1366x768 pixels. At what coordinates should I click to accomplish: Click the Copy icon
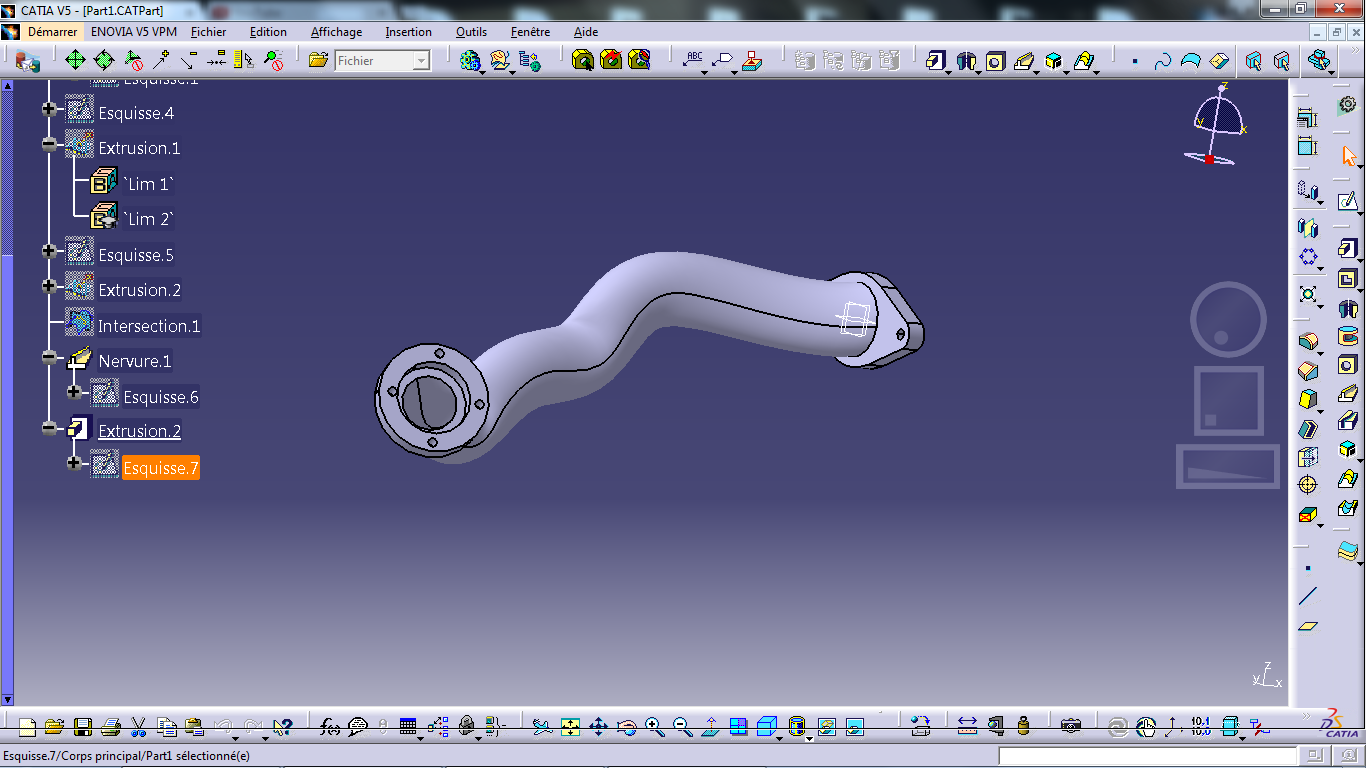(167, 727)
